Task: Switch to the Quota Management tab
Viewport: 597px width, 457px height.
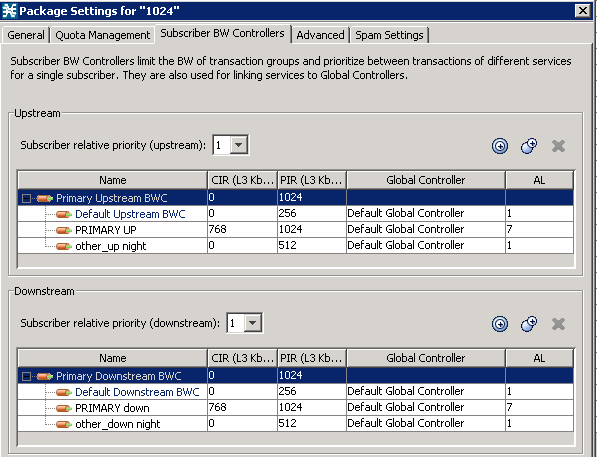Action: tap(102, 35)
